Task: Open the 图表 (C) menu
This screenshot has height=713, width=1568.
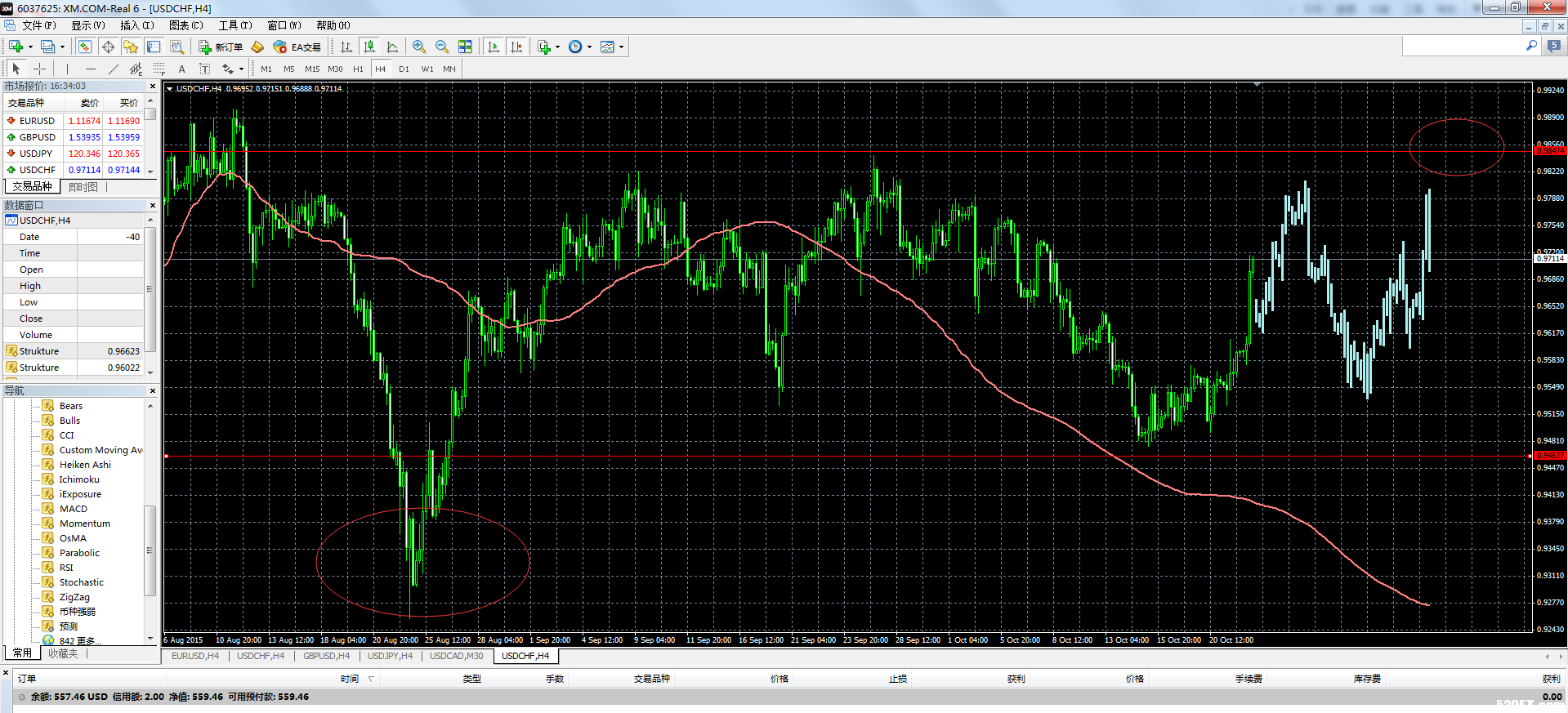Action: tap(185, 25)
